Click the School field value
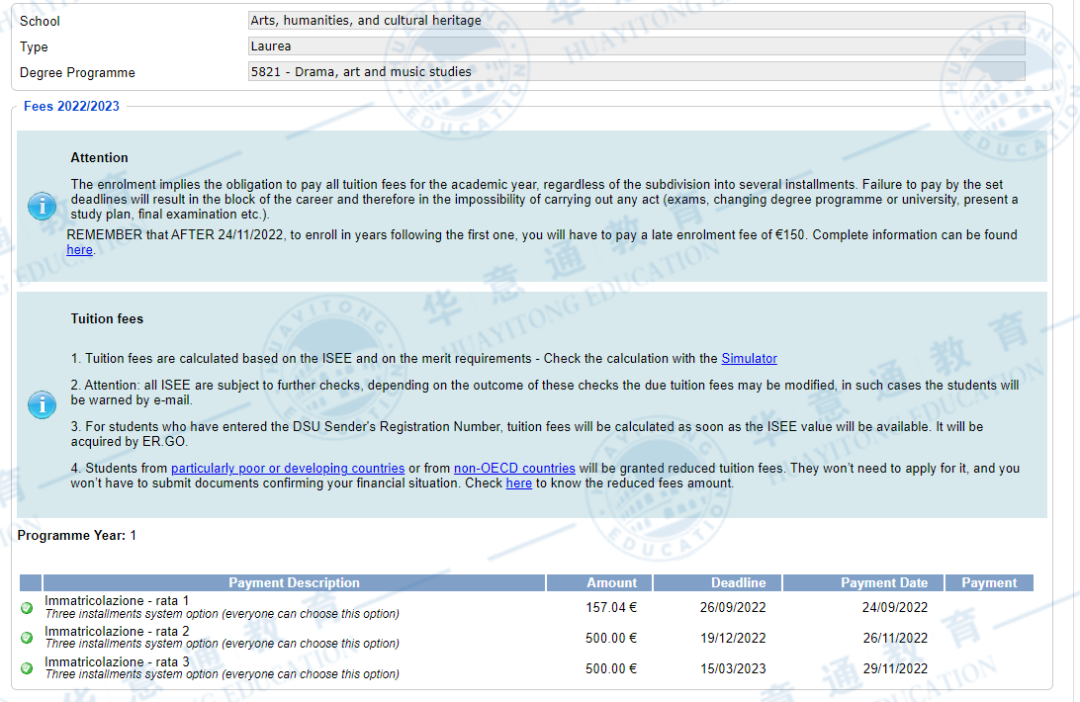This screenshot has width=1080, height=702. point(636,21)
